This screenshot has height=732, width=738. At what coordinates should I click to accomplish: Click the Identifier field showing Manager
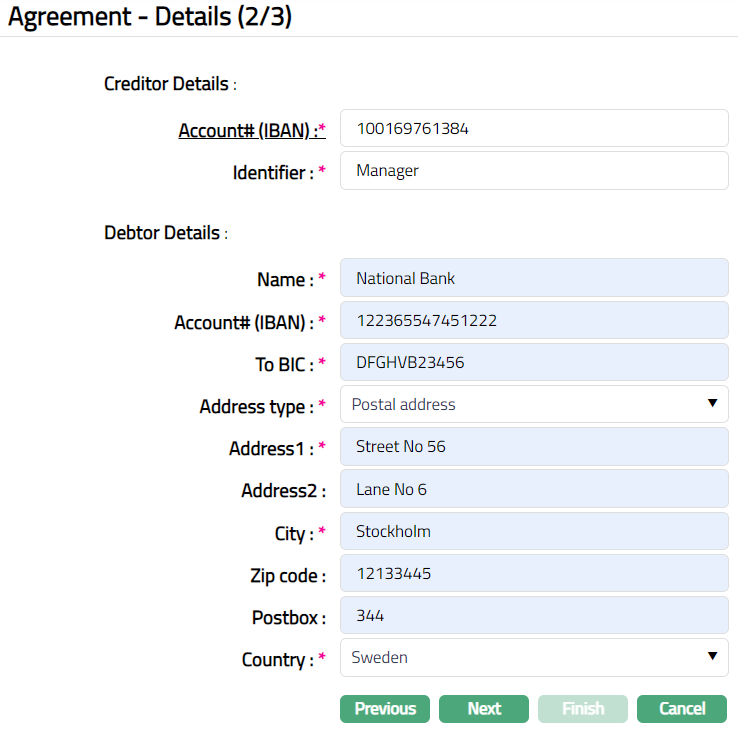pos(534,171)
